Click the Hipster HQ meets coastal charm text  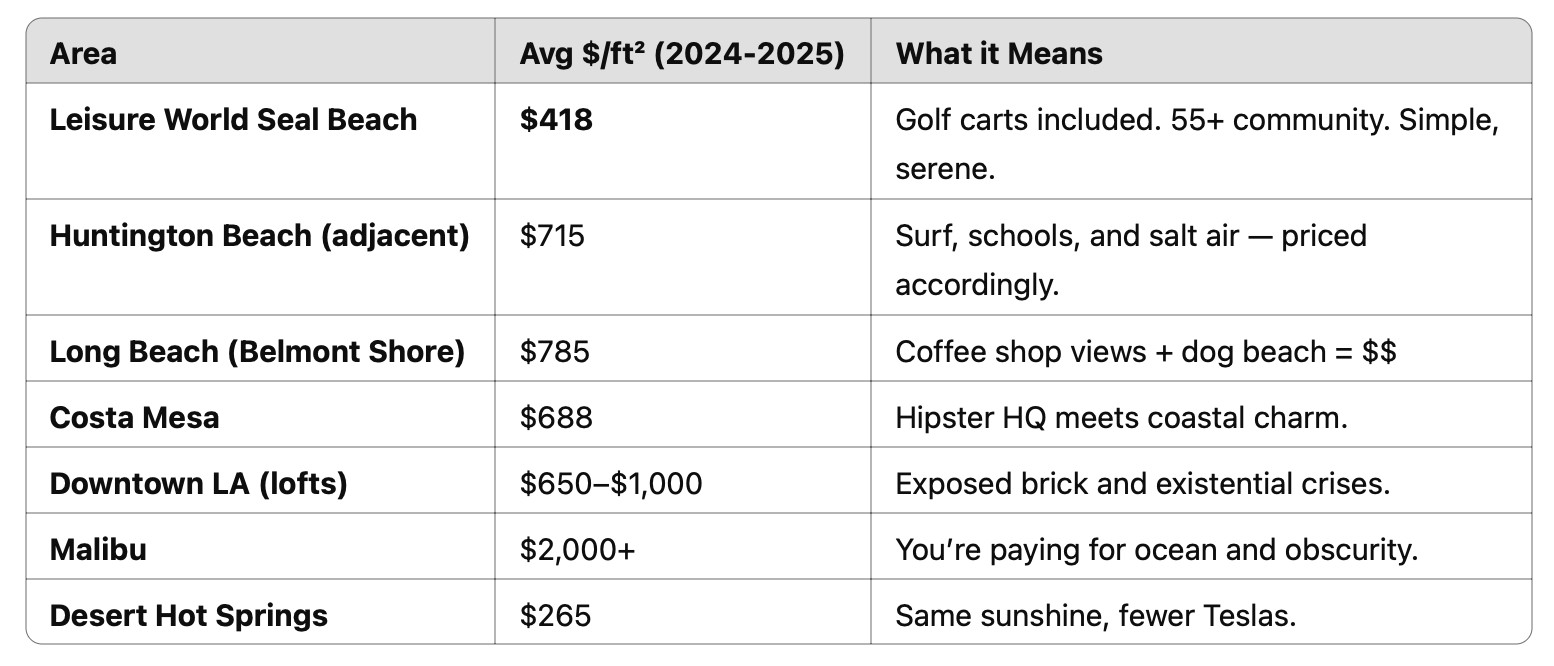pyautogui.click(x=1121, y=417)
